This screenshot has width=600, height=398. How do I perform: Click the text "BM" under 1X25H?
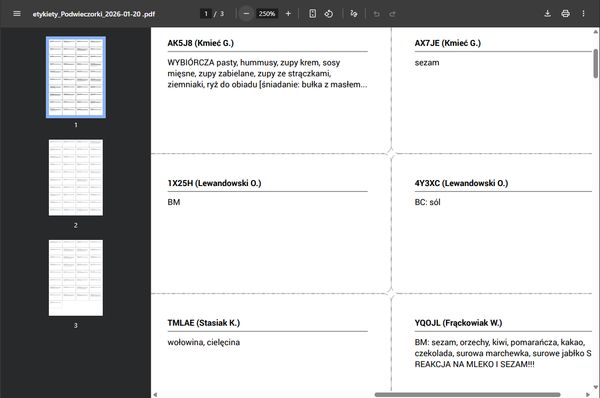174,202
